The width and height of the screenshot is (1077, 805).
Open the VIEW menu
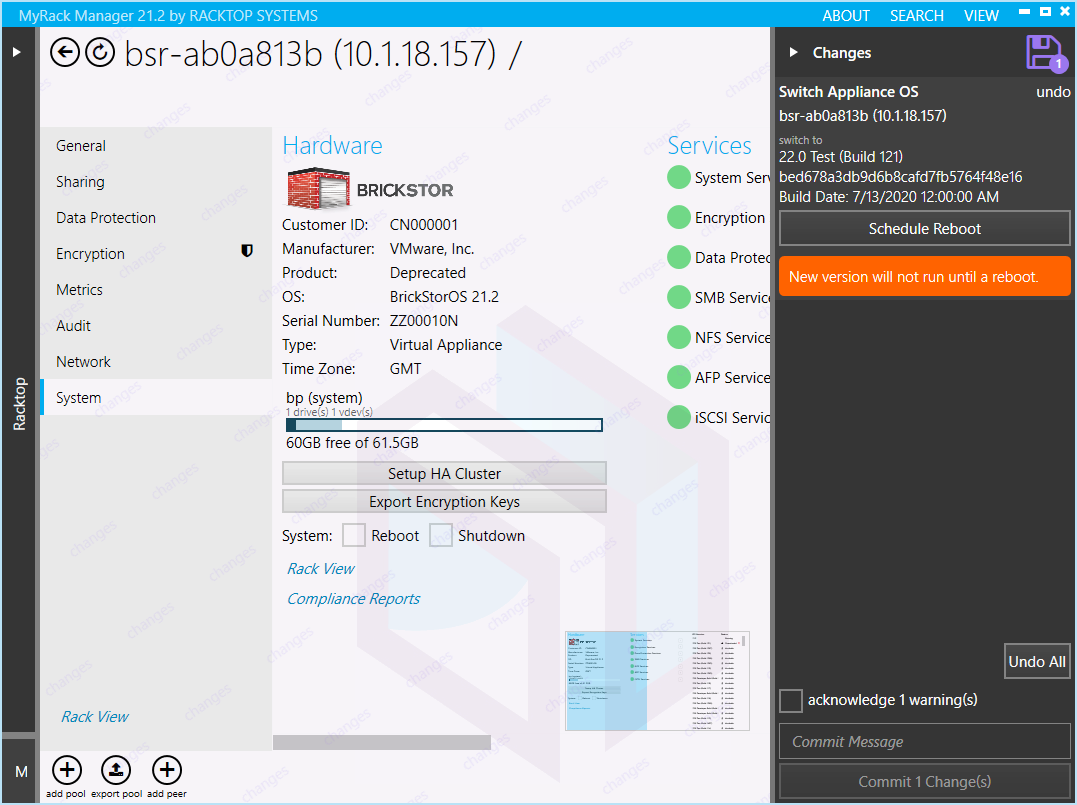pyautogui.click(x=981, y=15)
